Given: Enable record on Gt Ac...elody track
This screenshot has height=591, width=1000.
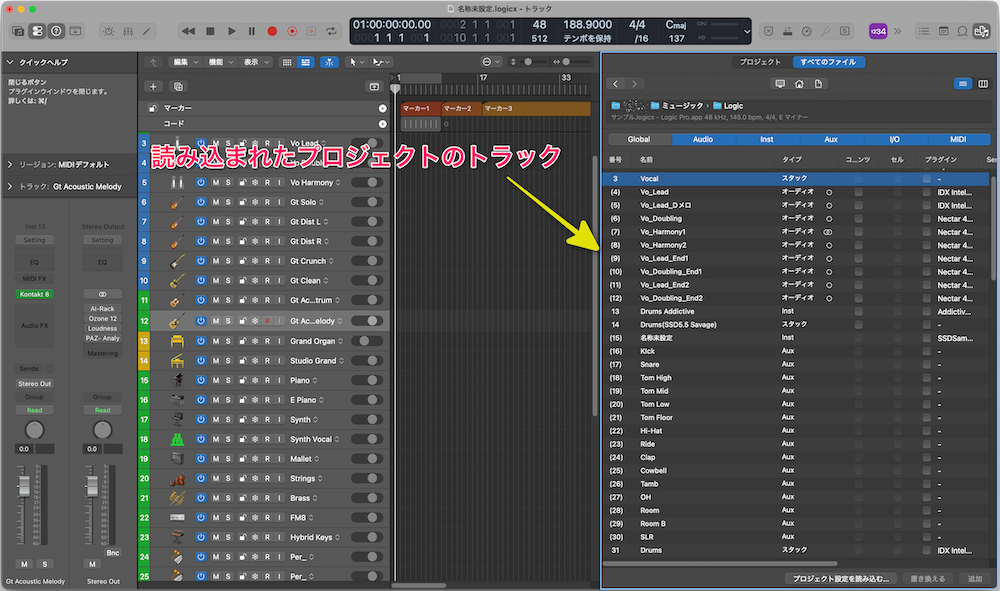Looking at the screenshot, I should pos(267,321).
